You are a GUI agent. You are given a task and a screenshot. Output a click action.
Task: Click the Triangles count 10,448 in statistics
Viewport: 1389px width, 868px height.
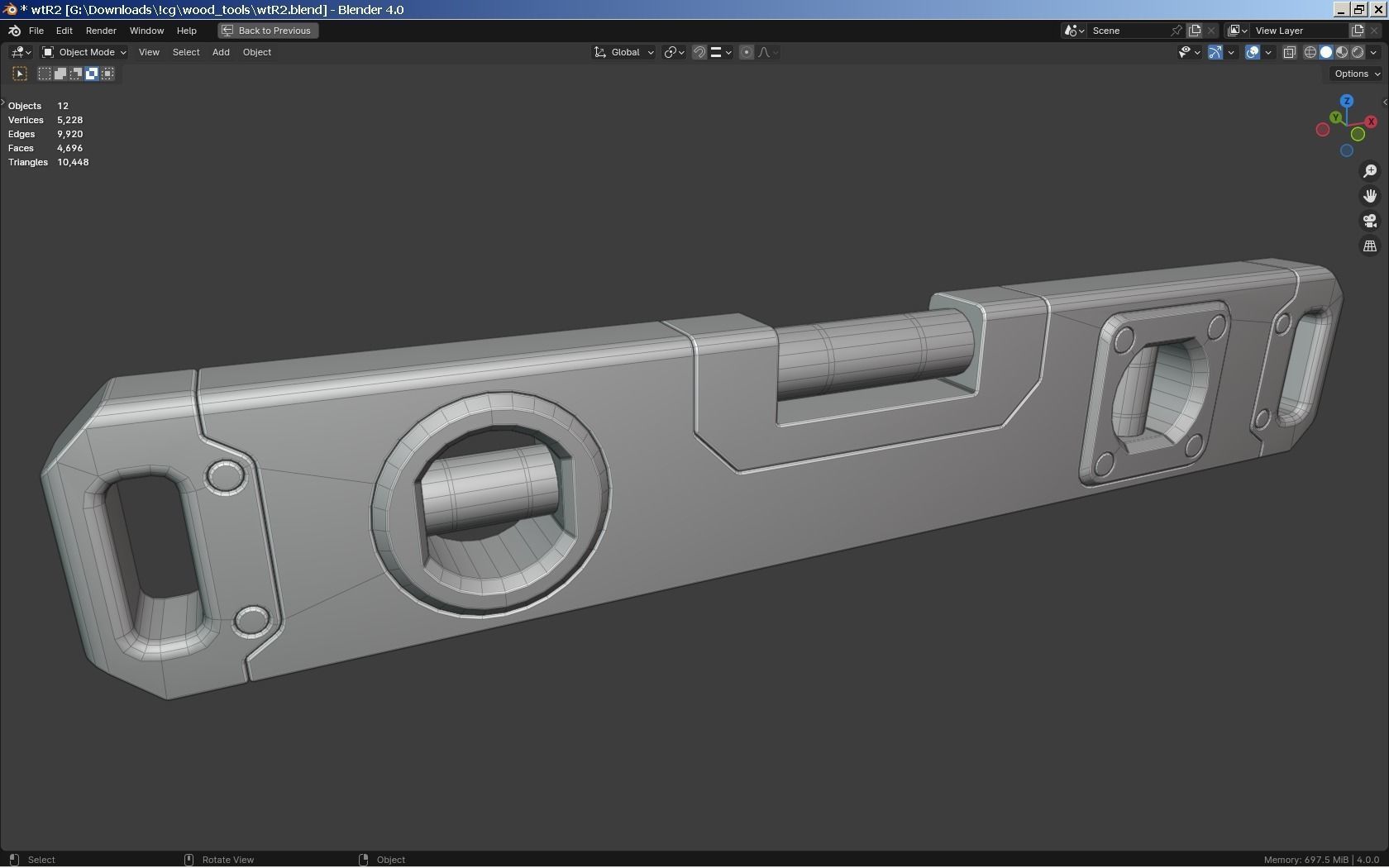pyautogui.click(x=73, y=162)
